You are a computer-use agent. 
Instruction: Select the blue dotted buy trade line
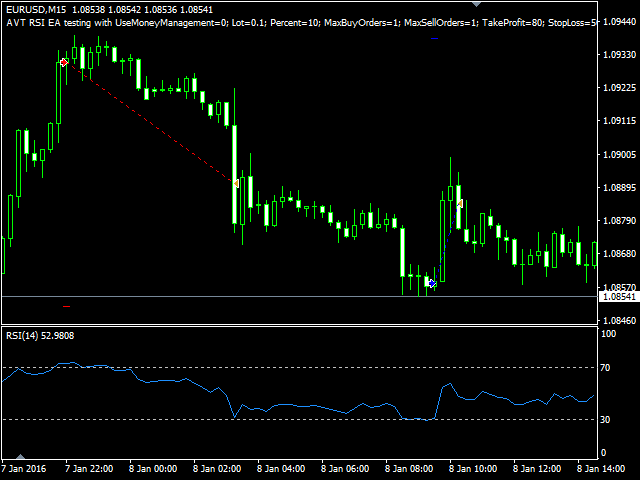tap(446, 243)
